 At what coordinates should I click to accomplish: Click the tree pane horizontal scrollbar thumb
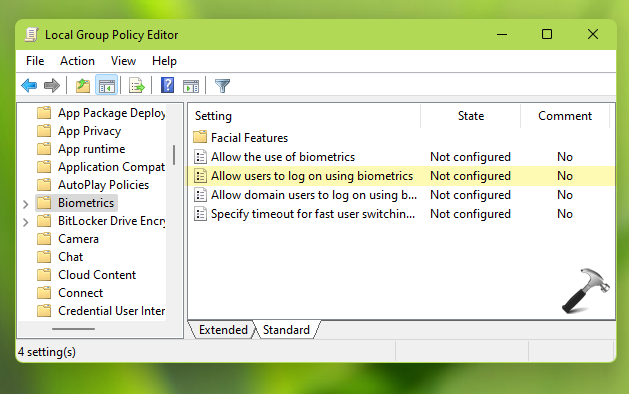click(x=73, y=329)
